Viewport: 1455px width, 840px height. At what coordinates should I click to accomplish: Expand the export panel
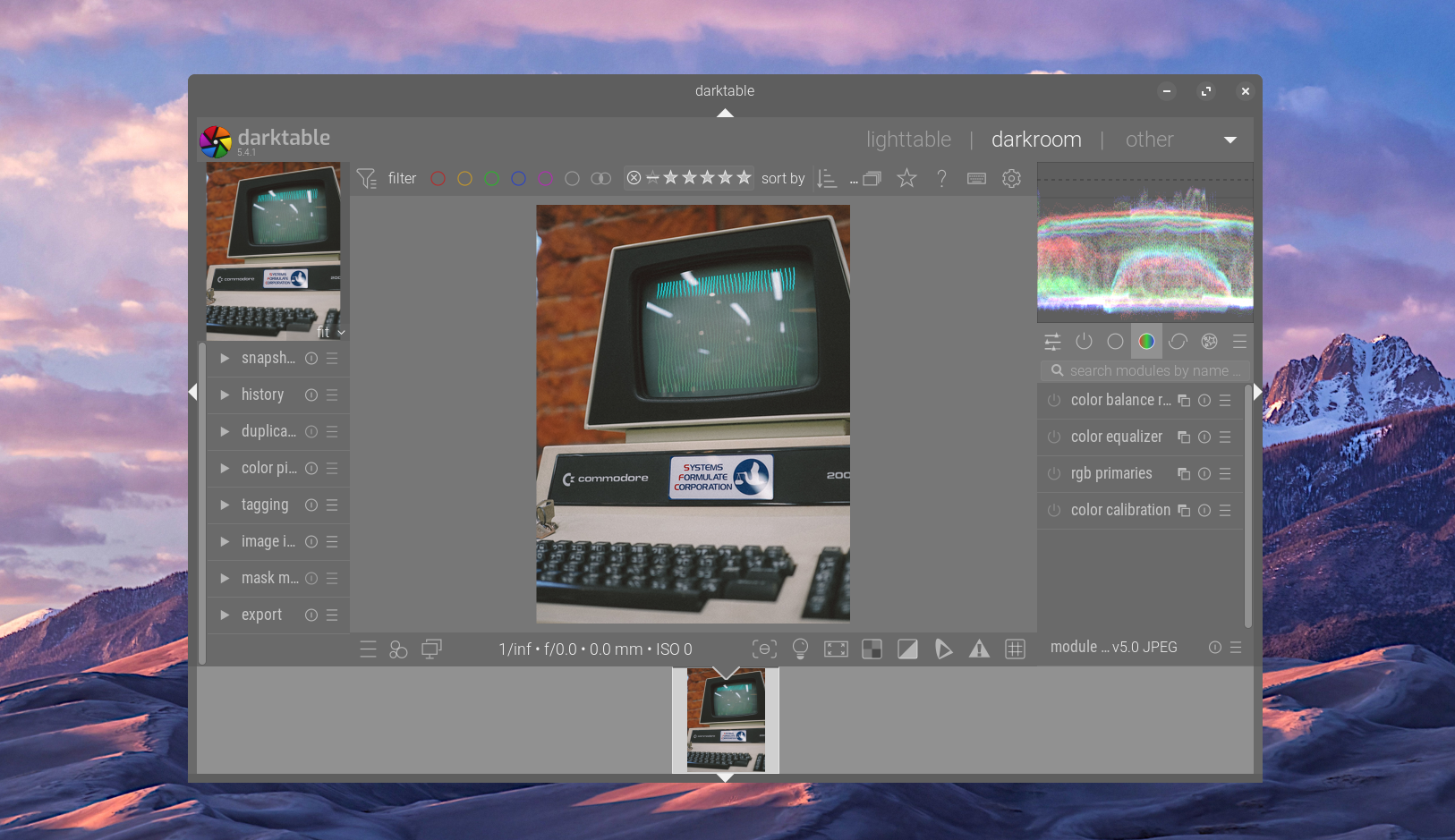[225, 615]
